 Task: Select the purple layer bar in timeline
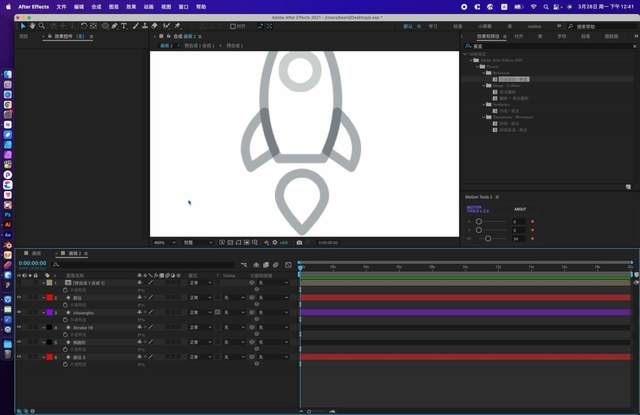[x=466, y=313]
